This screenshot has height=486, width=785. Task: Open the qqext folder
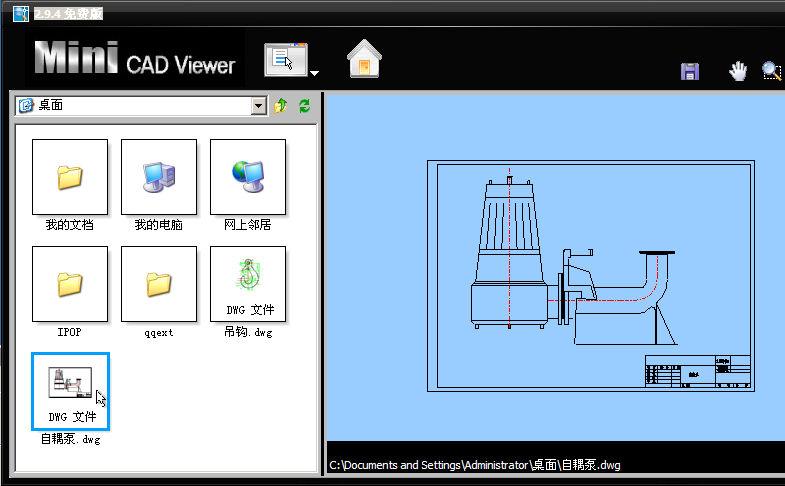click(x=158, y=284)
